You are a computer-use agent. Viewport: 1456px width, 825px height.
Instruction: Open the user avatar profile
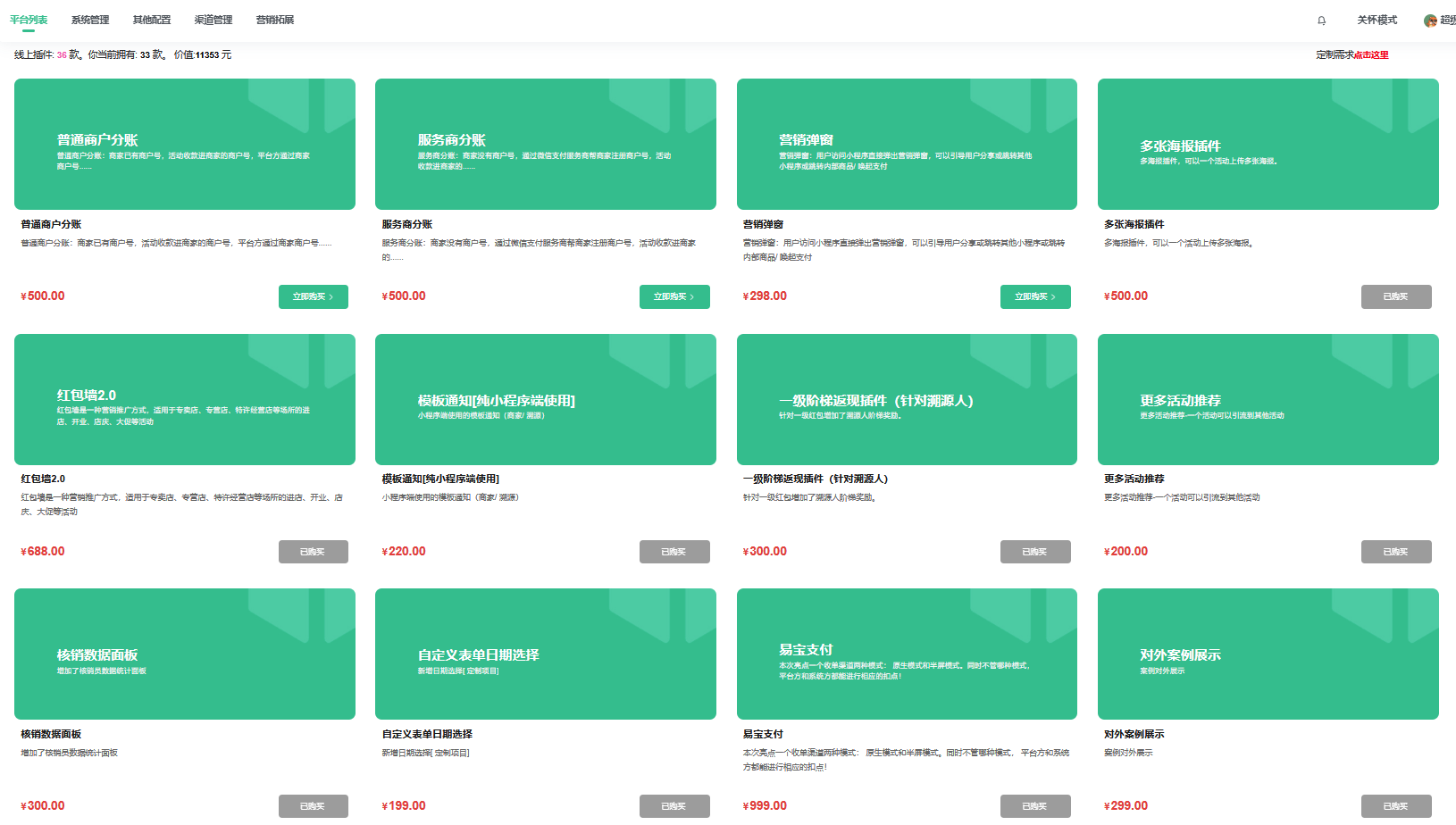click(1430, 21)
